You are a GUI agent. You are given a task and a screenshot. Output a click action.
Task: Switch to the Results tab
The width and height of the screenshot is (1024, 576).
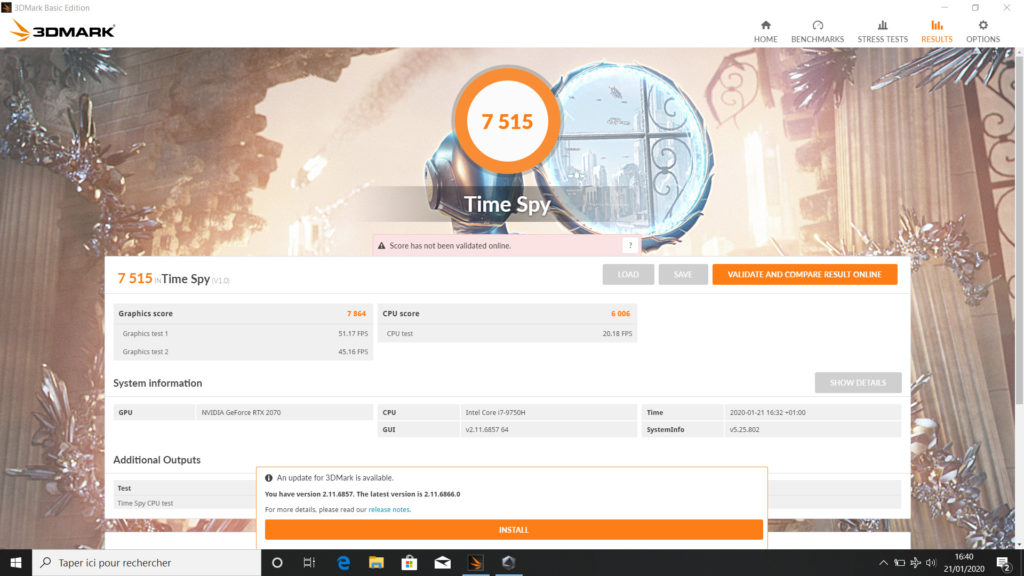[x=936, y=31]
